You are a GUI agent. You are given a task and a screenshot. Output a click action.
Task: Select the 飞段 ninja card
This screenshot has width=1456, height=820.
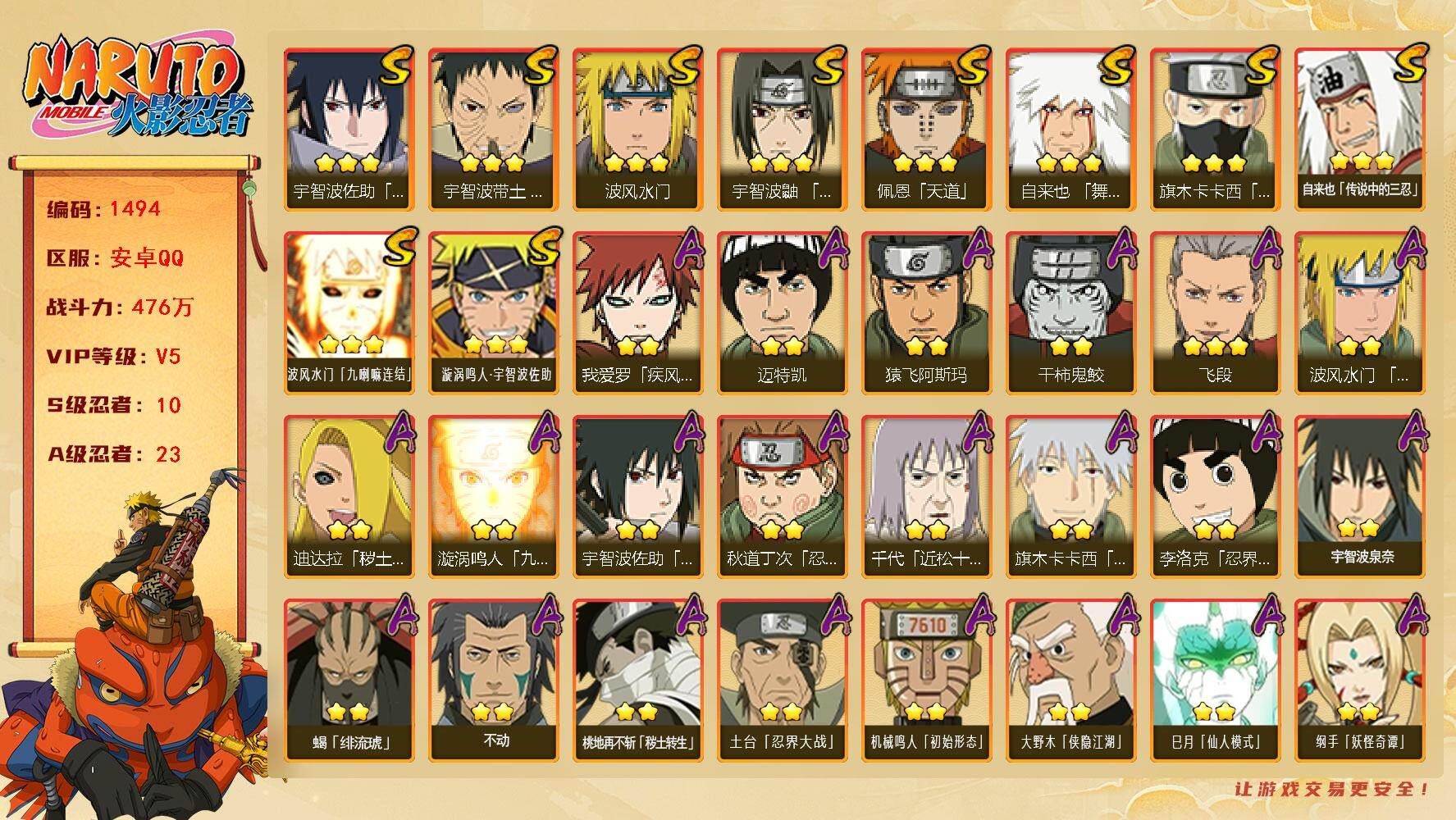click(x=1215, y=312)
